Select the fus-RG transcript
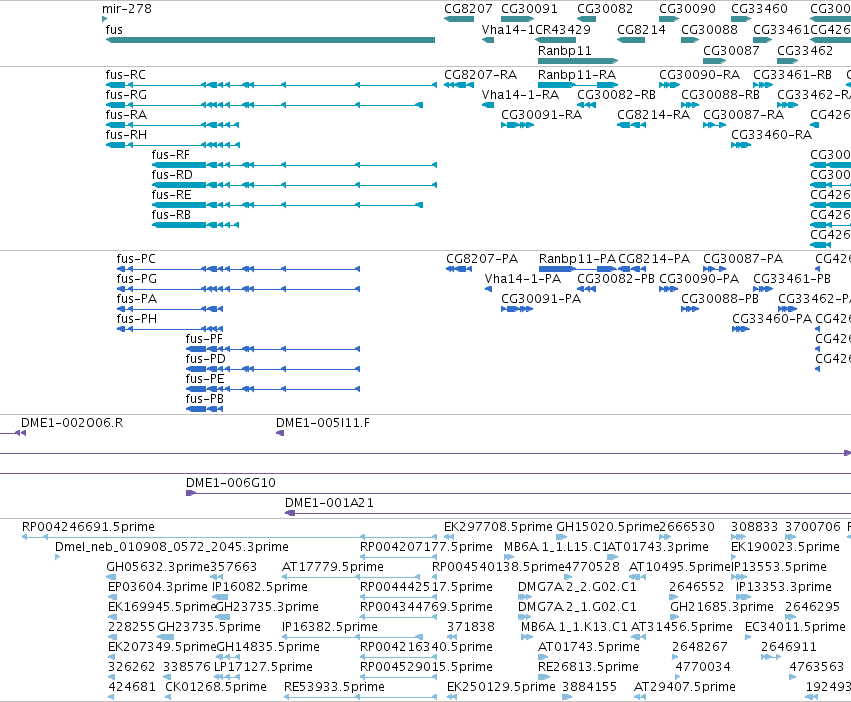 264,105
